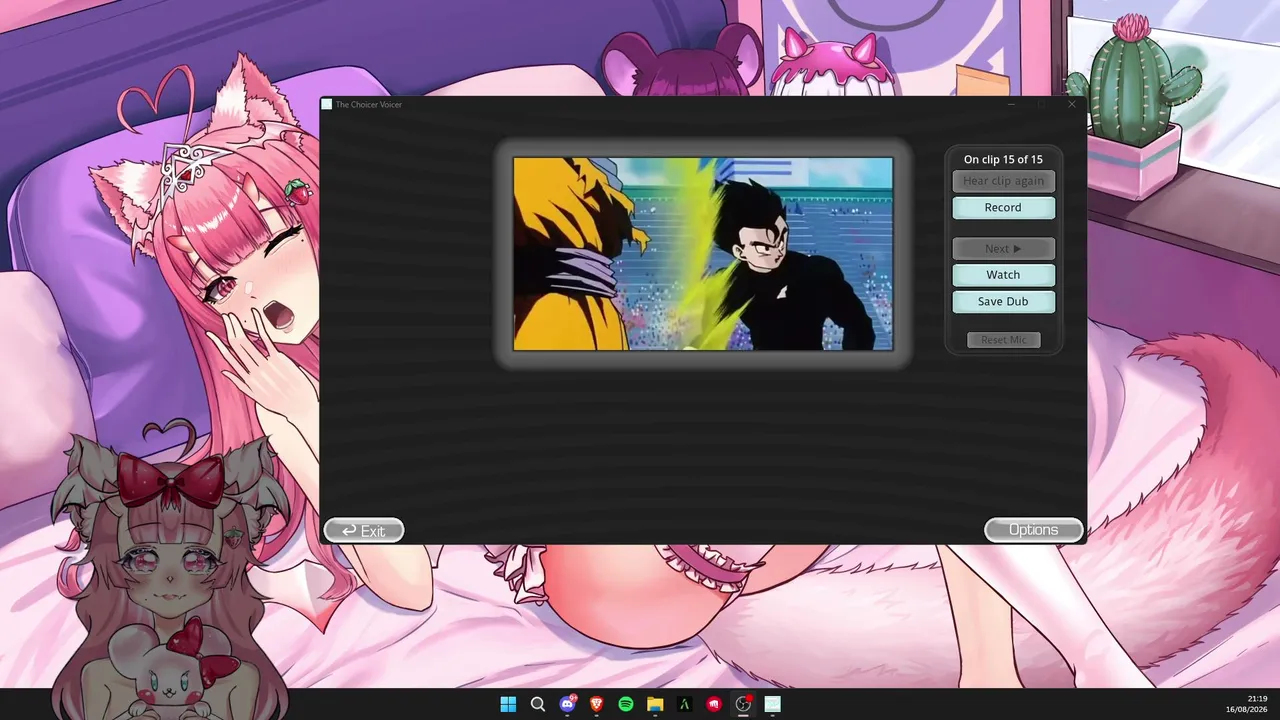
Task: Click the 'On clip 15 of 15' label
Action: click(1003, 159)
